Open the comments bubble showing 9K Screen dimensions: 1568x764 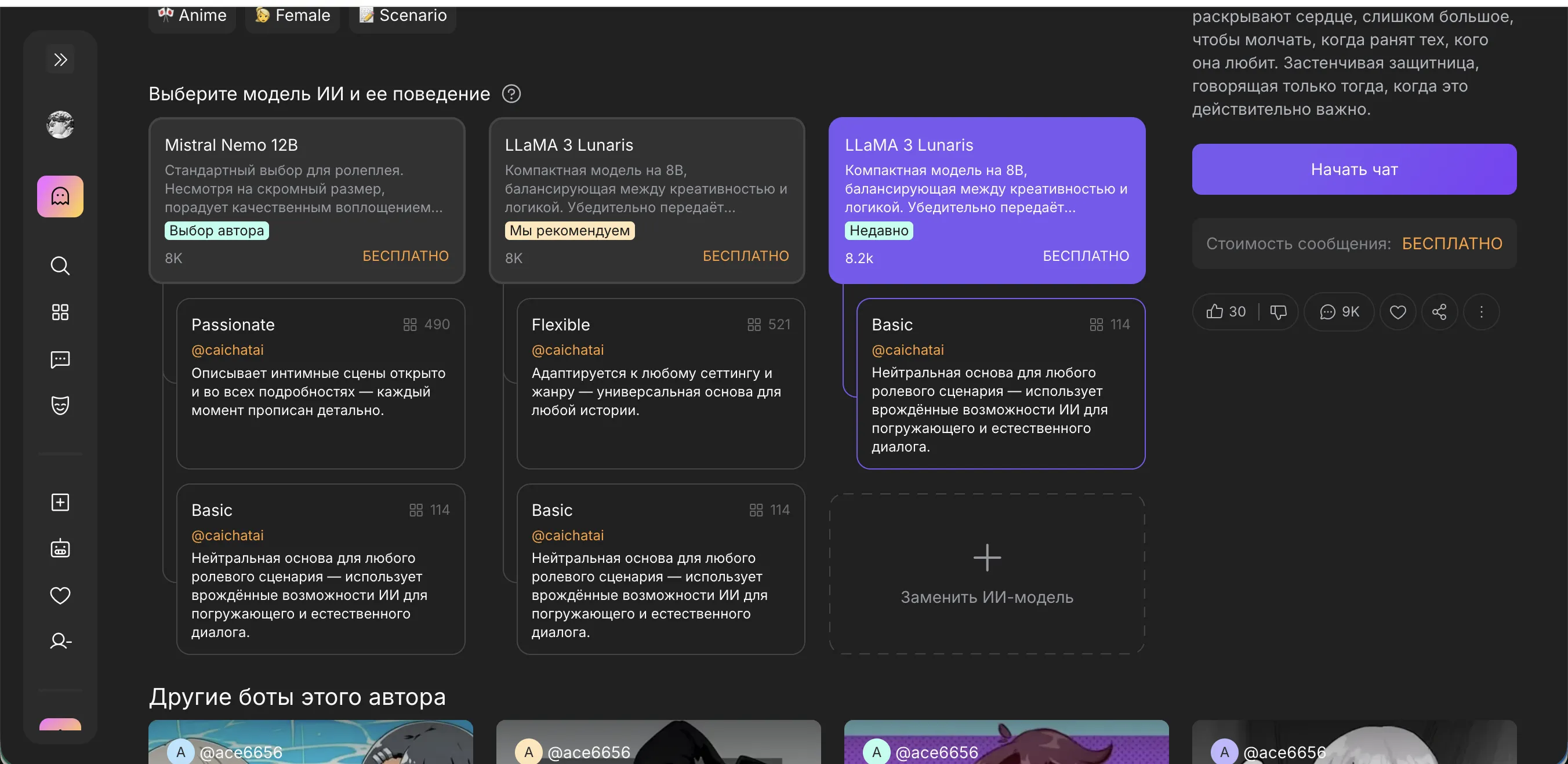[1339, 312]
